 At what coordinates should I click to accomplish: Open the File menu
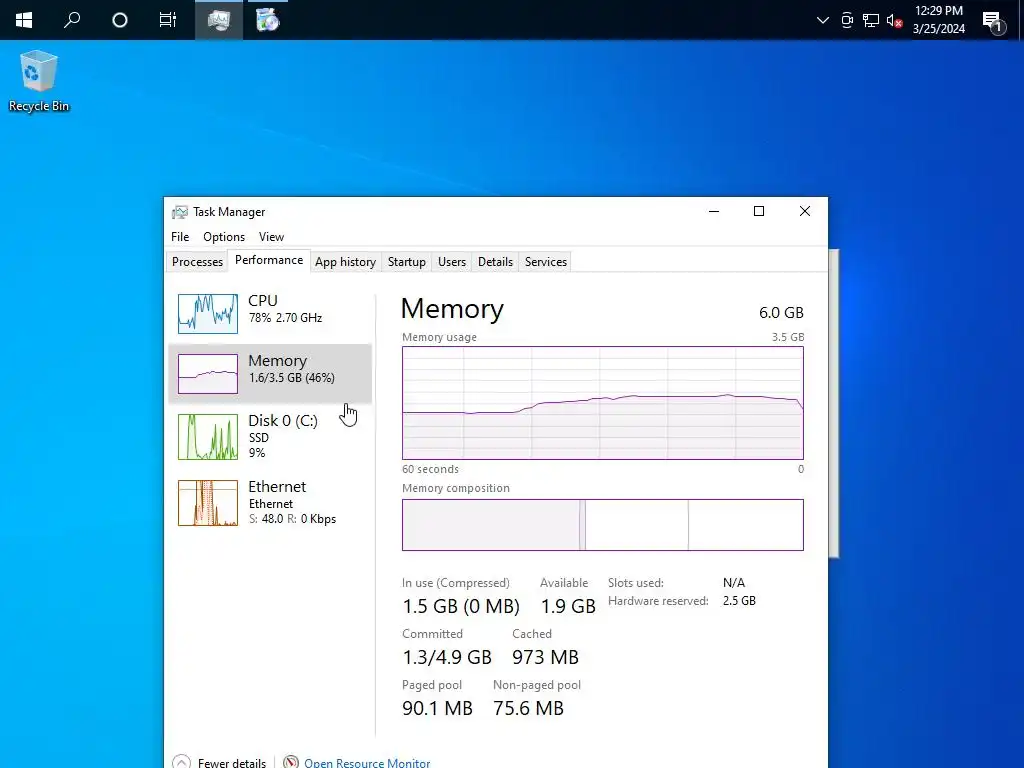pos(180,237)
